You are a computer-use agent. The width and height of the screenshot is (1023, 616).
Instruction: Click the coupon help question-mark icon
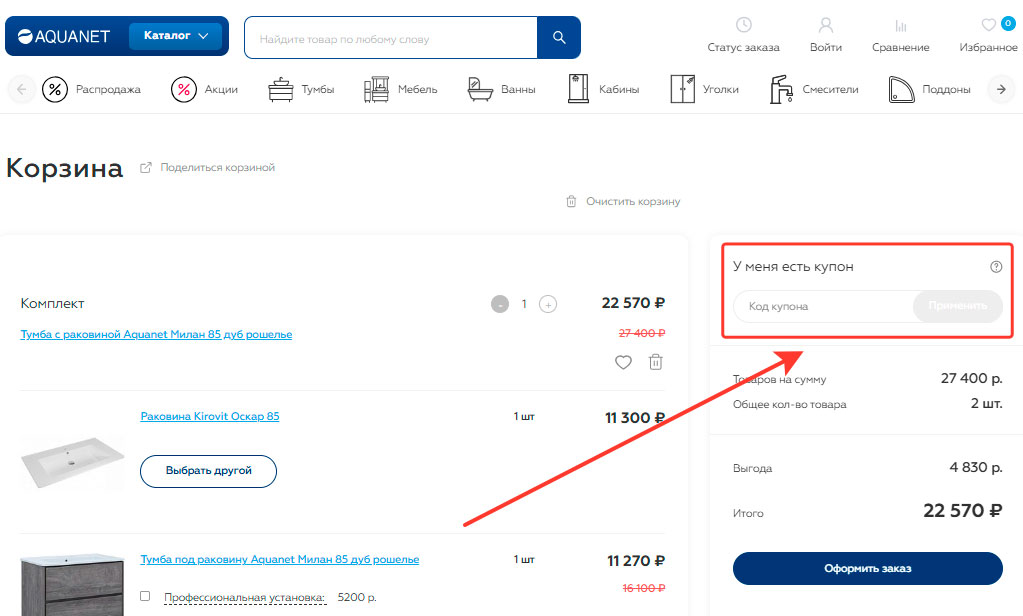coord(996,266)
